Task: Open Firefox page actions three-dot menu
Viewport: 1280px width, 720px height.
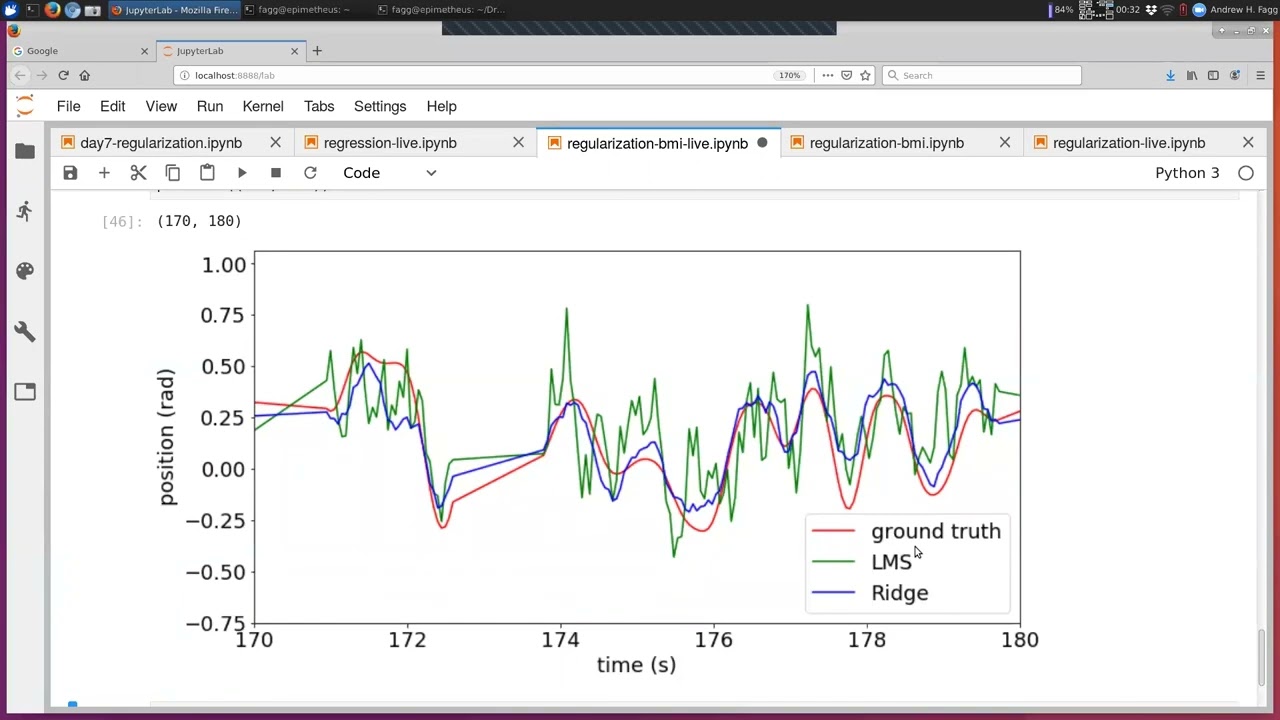Action: [827, 75]
